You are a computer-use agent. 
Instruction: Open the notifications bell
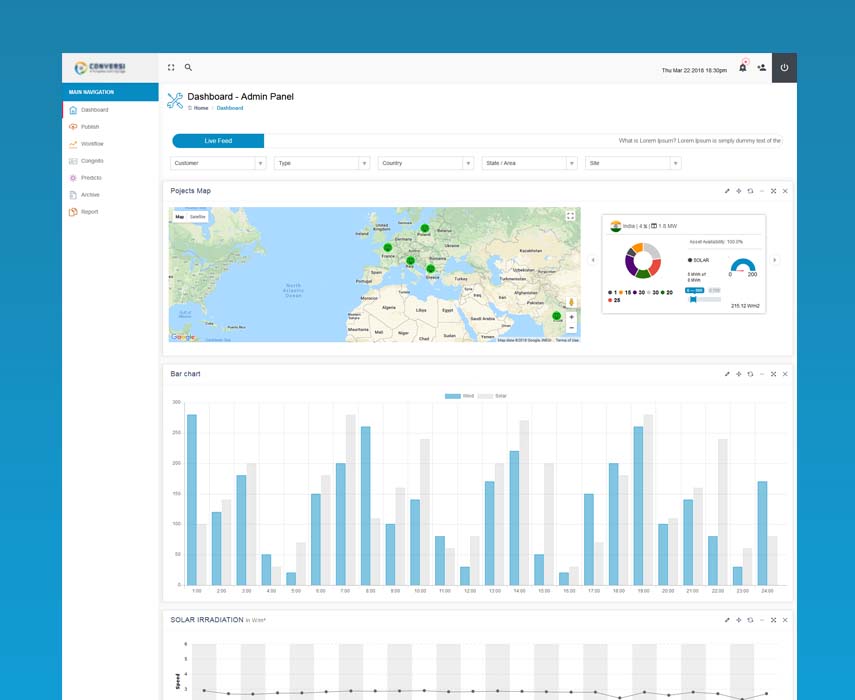742,68
